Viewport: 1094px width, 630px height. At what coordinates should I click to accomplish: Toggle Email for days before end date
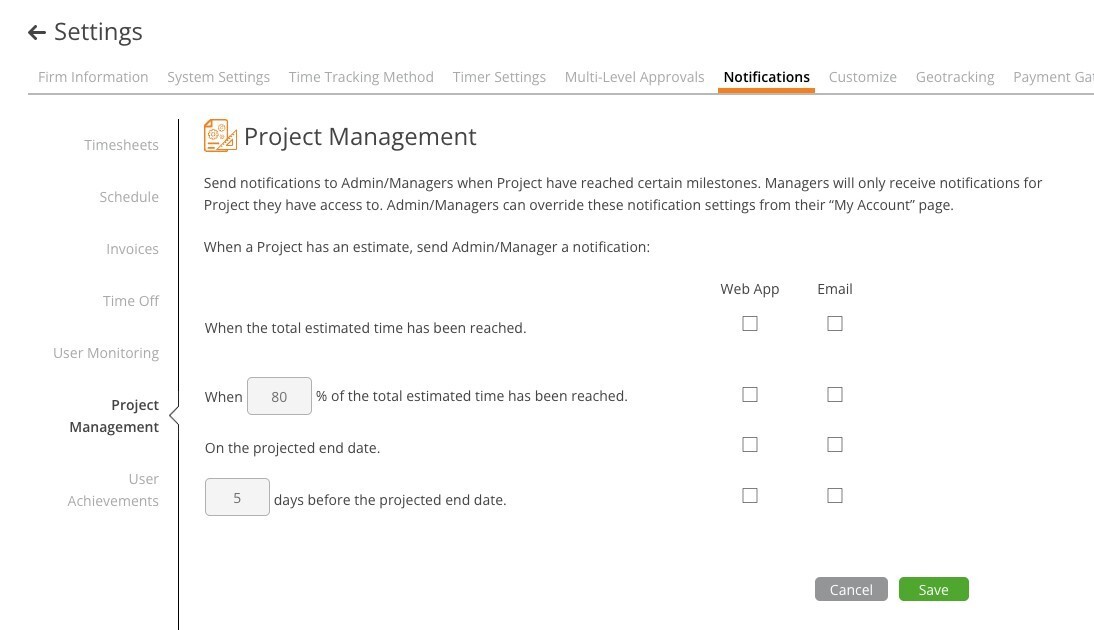tap(834, 495)
